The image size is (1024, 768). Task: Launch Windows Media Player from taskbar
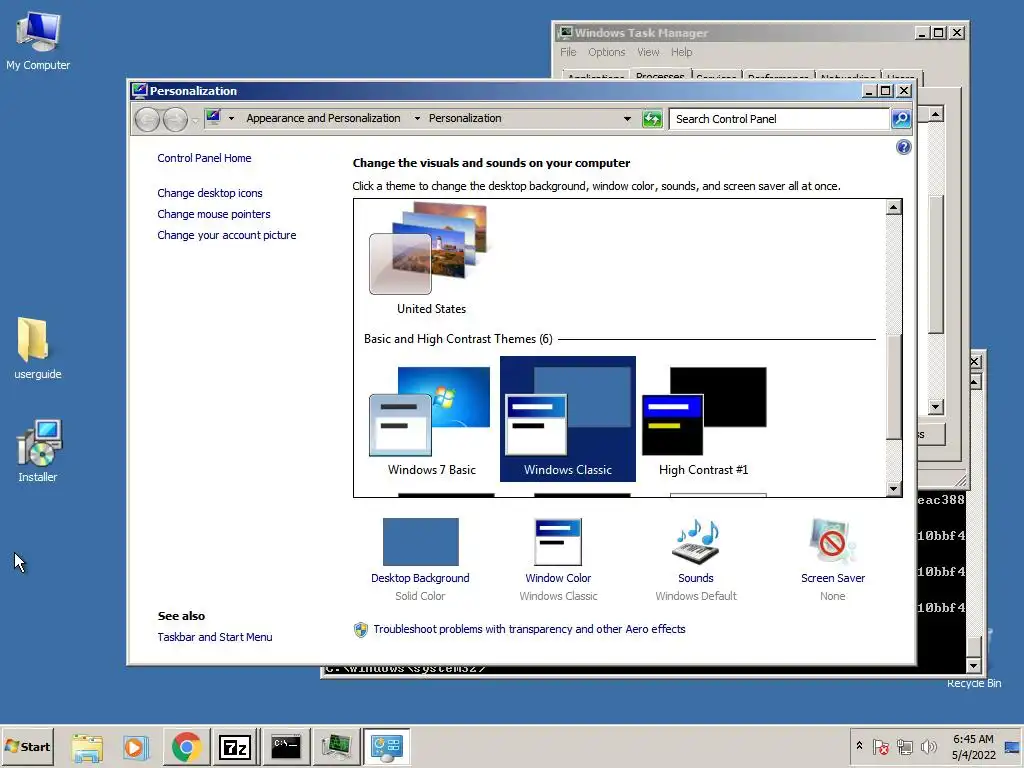[136, 747]
